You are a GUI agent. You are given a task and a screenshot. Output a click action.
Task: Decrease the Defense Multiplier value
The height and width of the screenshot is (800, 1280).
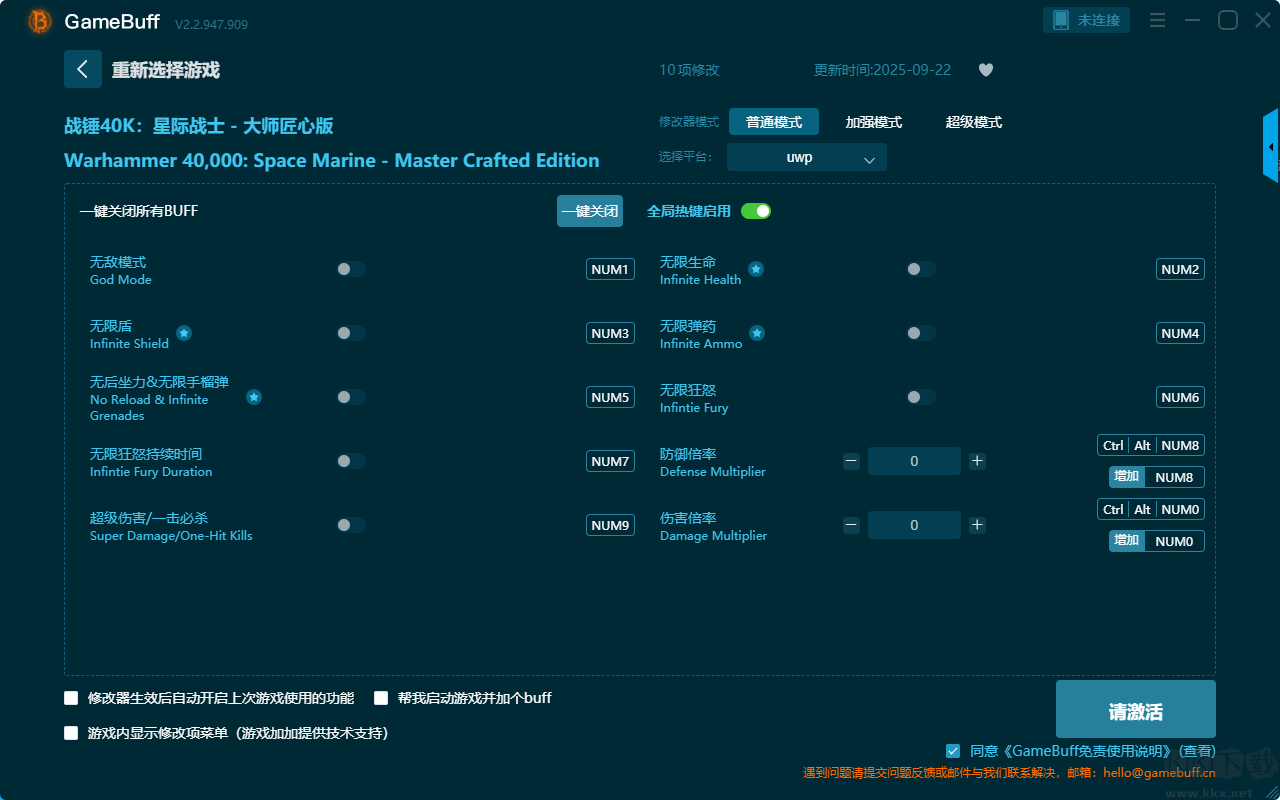click(851, 461)
